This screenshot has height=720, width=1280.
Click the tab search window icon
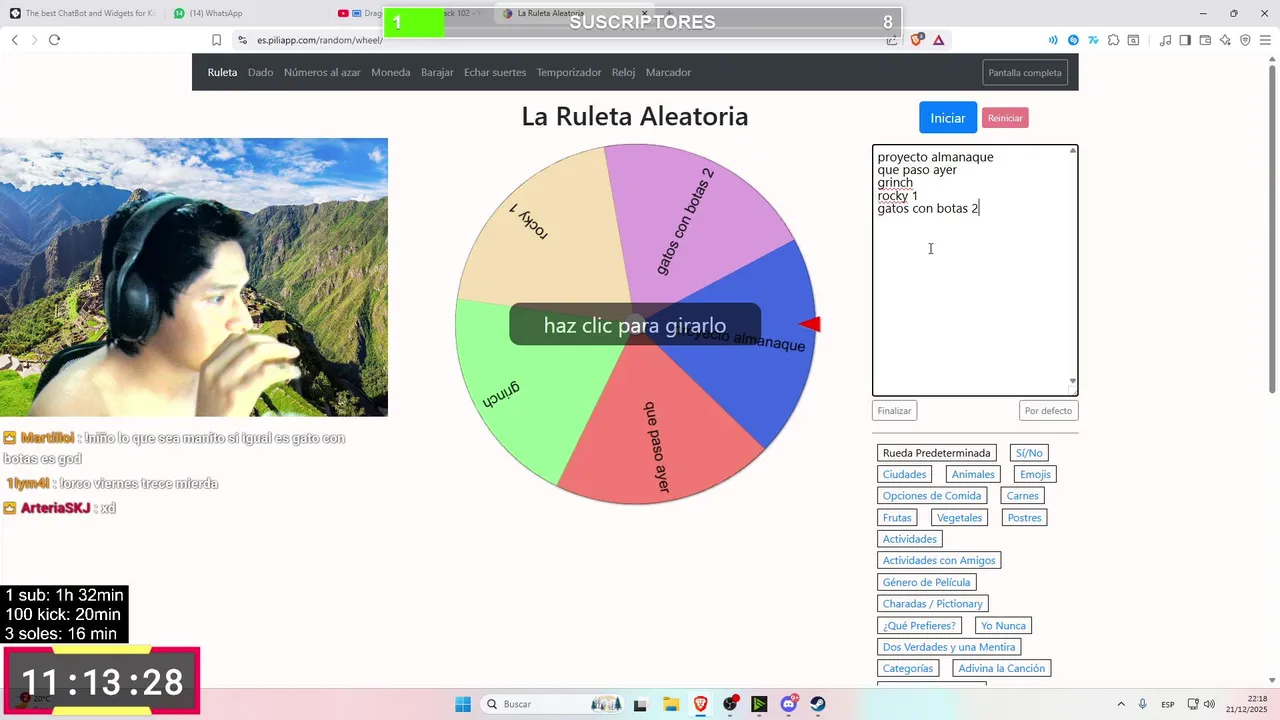[1133, 40]
